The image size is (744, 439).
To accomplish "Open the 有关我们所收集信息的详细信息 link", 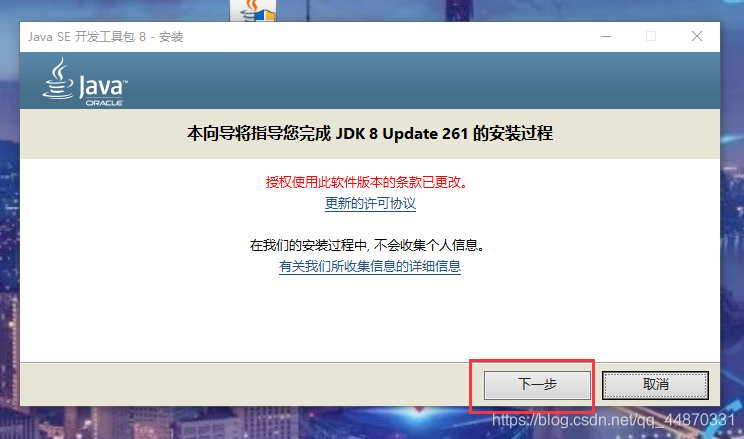I will coord(370,266).
